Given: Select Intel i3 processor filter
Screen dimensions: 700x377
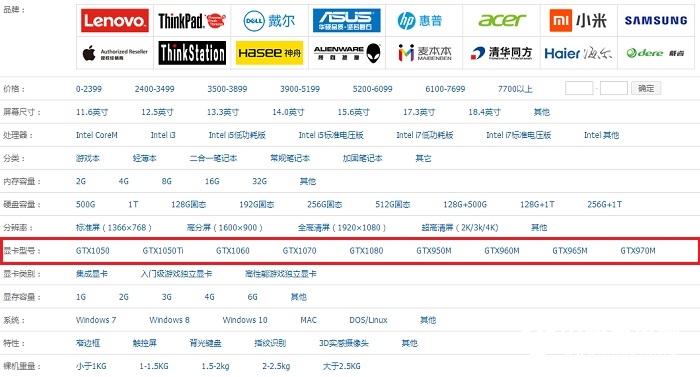Looking at the screenshot, I should 163,135.
